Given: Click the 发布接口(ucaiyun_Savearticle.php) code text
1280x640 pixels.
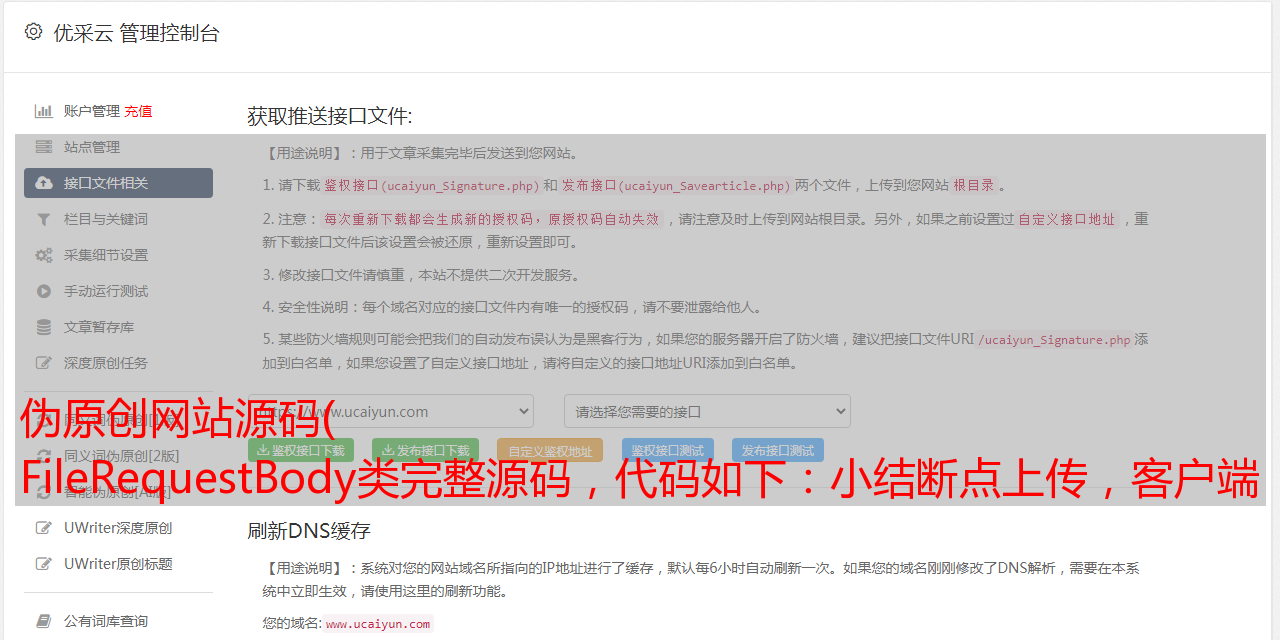Looking at the screenshot, I should point(676,185).
